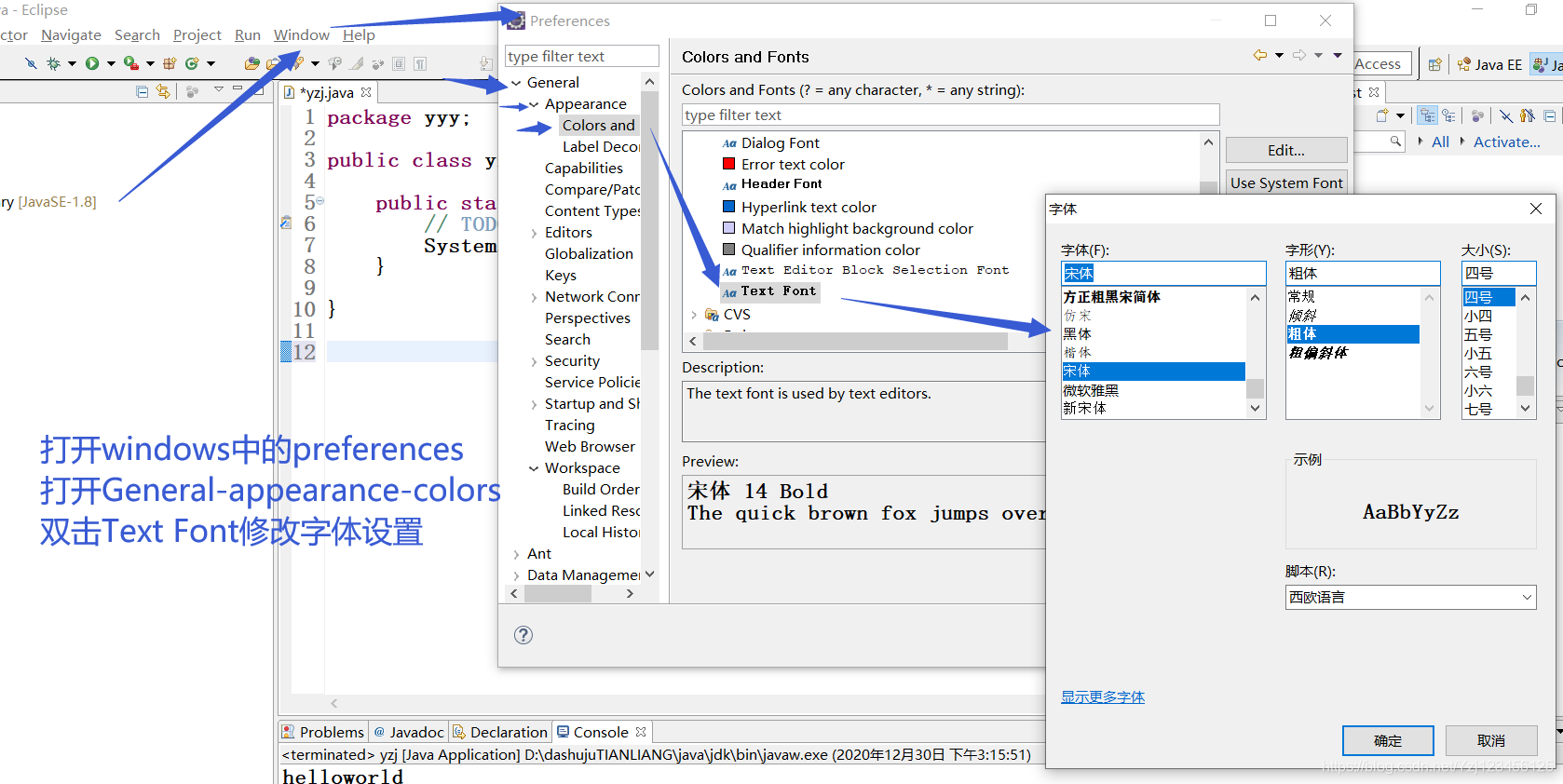Run the program with green Run button
Viewport: 1563px width, 784px height.
(92, 63)
